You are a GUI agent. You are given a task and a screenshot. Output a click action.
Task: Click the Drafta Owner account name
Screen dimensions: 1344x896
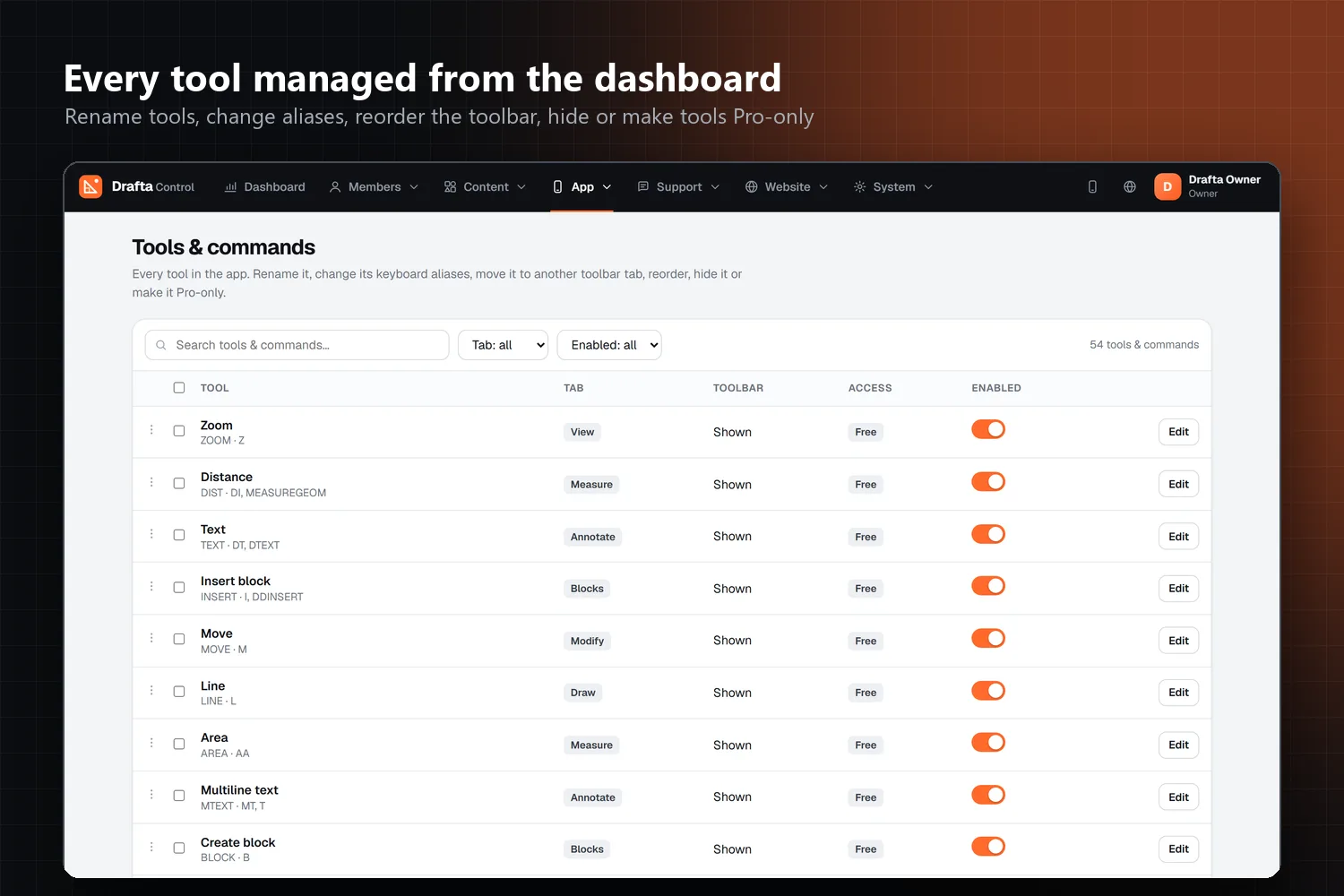point(1224,179)
